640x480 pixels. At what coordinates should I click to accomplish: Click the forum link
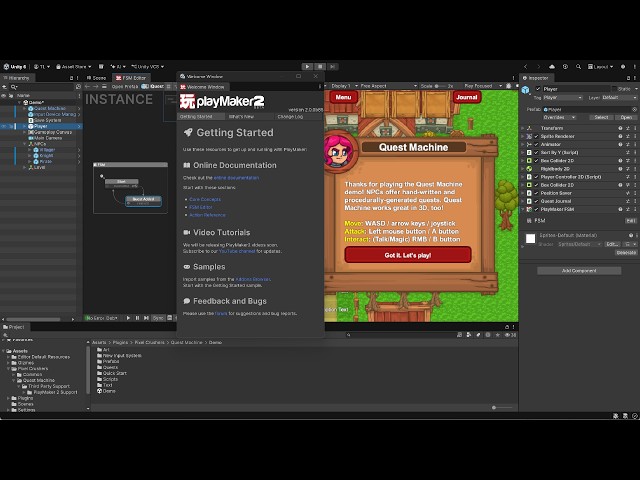coord(221,314)
